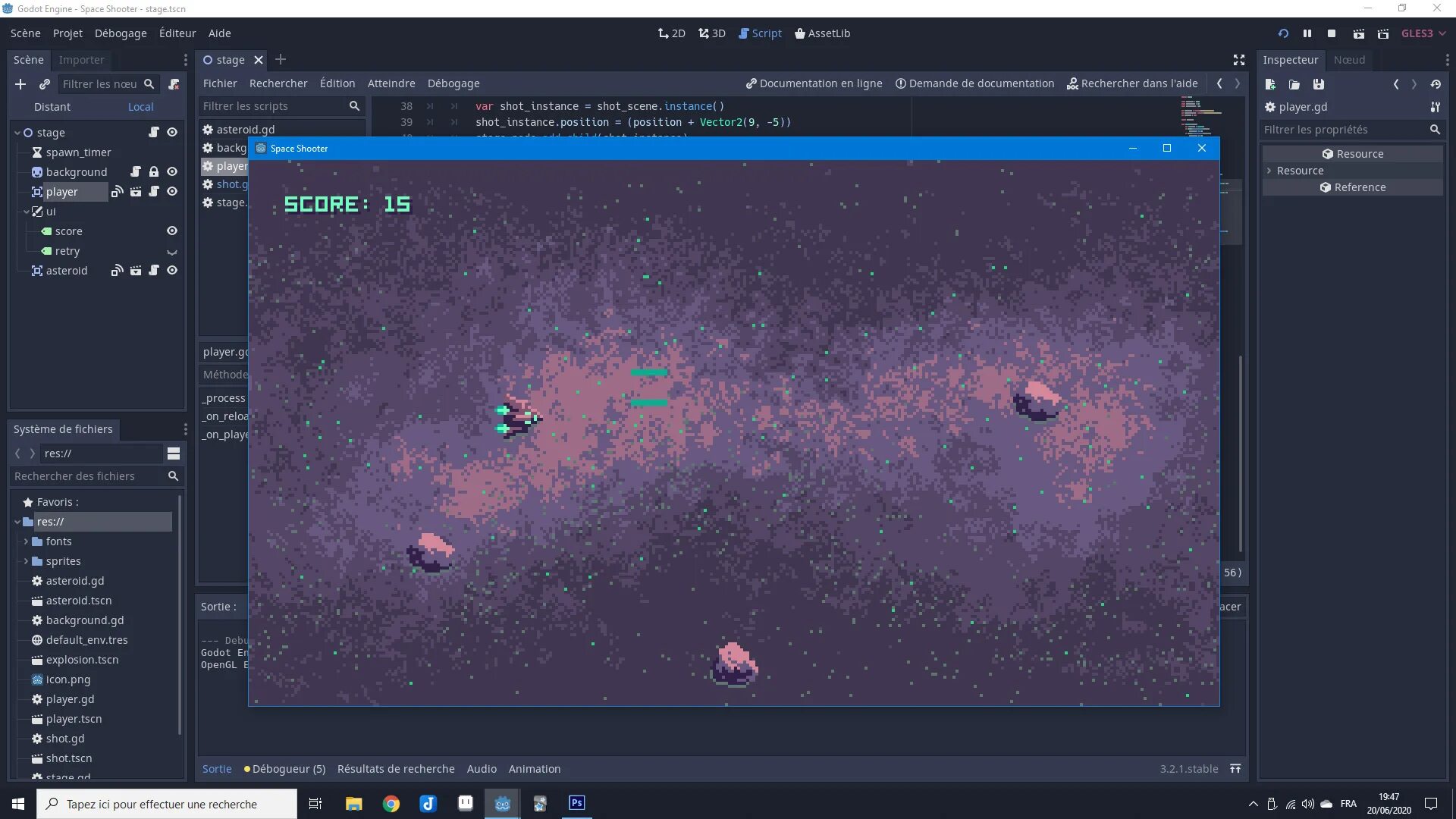Open the Scène menu
1456x819 pixels.
tap(25, 33)
